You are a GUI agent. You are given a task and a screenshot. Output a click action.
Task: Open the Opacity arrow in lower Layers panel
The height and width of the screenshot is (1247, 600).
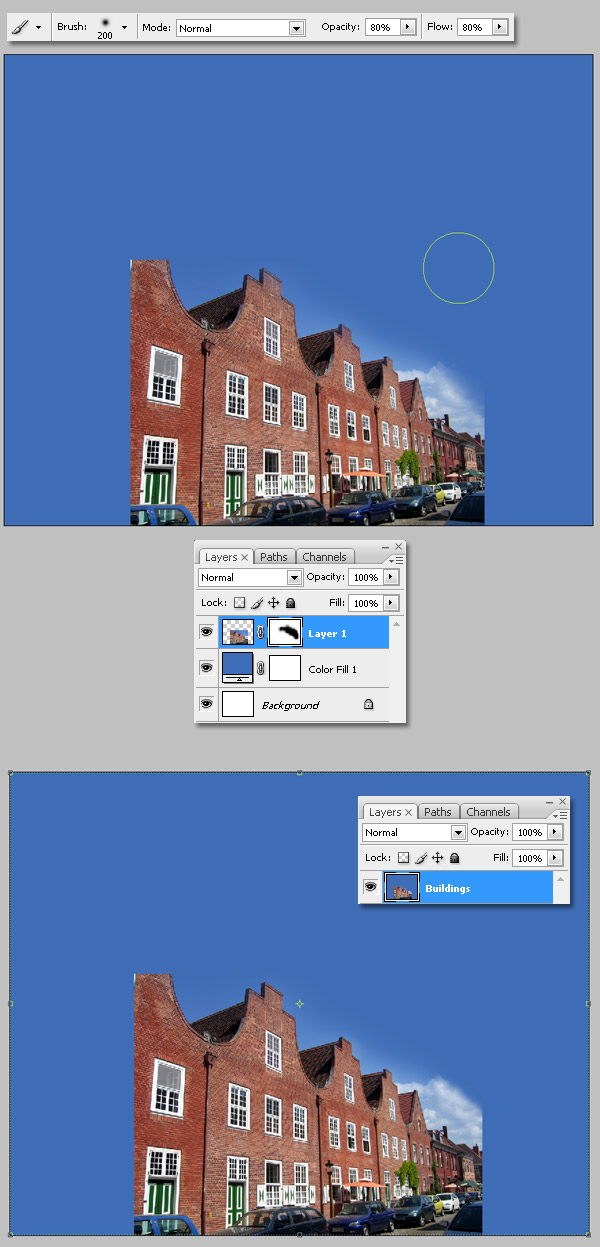(555, 832)
